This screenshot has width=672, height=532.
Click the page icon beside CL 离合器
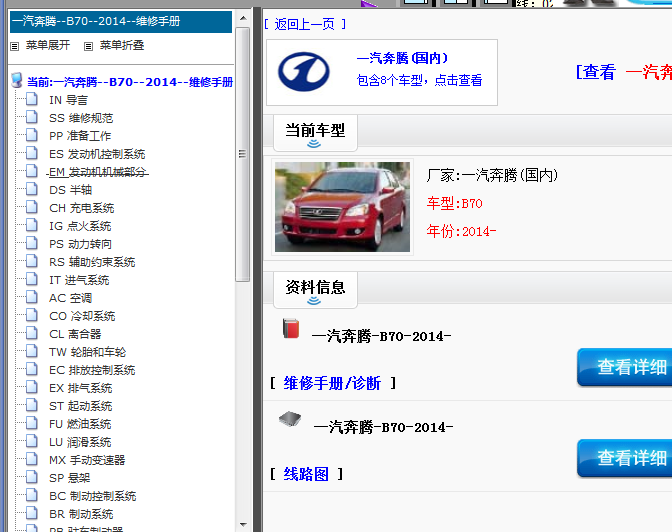tap(32, 333)
